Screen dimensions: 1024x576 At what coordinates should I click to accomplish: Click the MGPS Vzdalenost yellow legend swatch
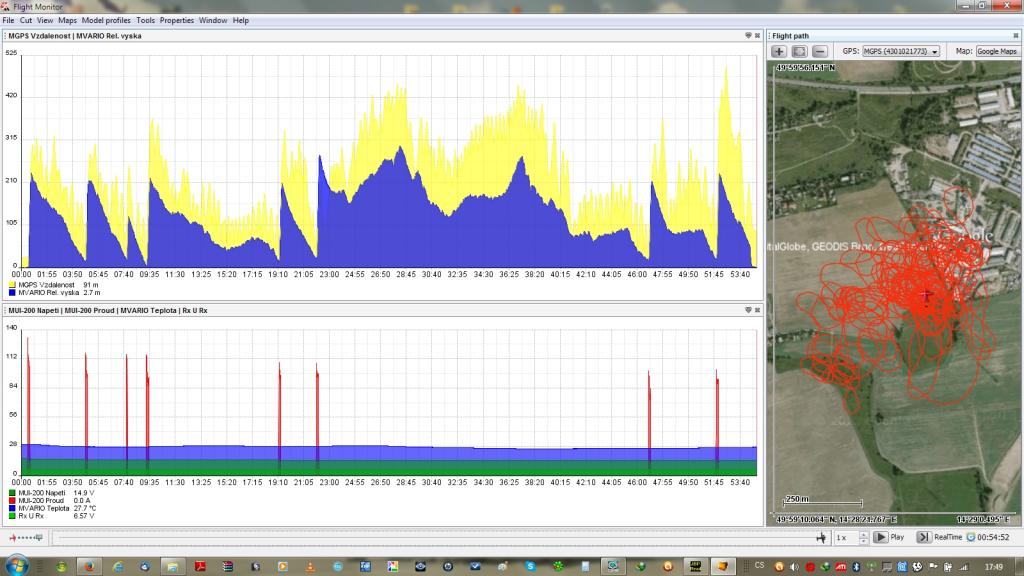click(12, 285)
